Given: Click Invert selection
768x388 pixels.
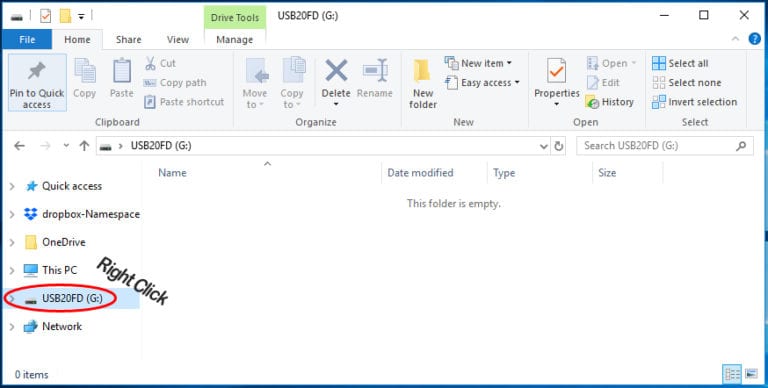Looking at the screenshot, I should click(x=695, y=102).
